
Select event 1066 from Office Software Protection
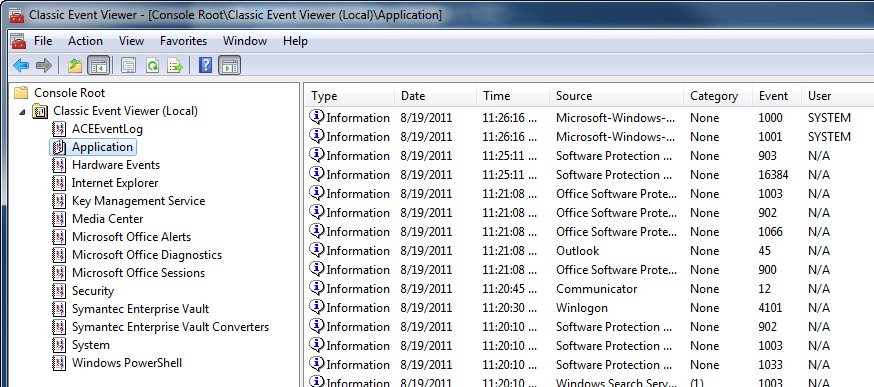(590, 231)
